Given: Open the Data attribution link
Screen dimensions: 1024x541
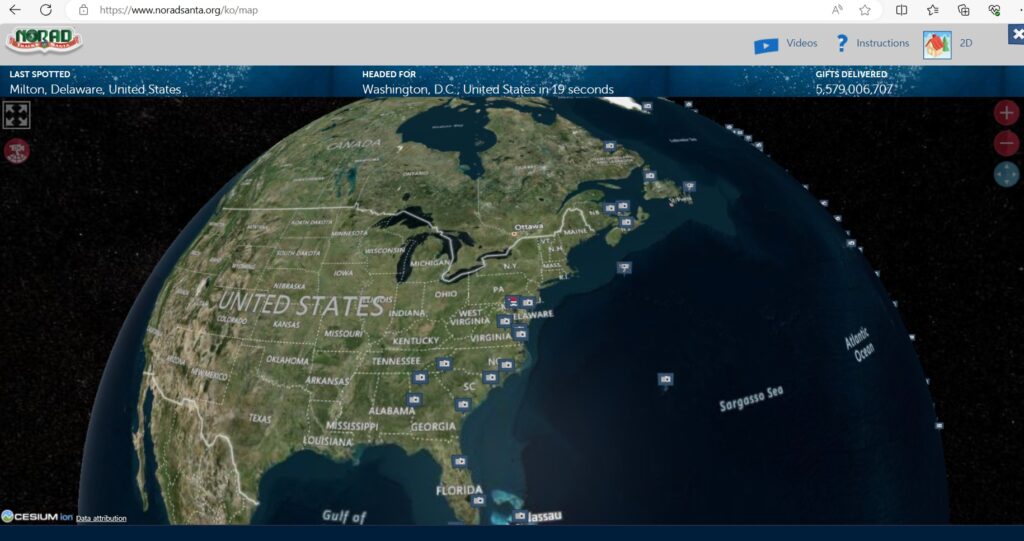Looking at the screenshot, I should click(101, 518).
